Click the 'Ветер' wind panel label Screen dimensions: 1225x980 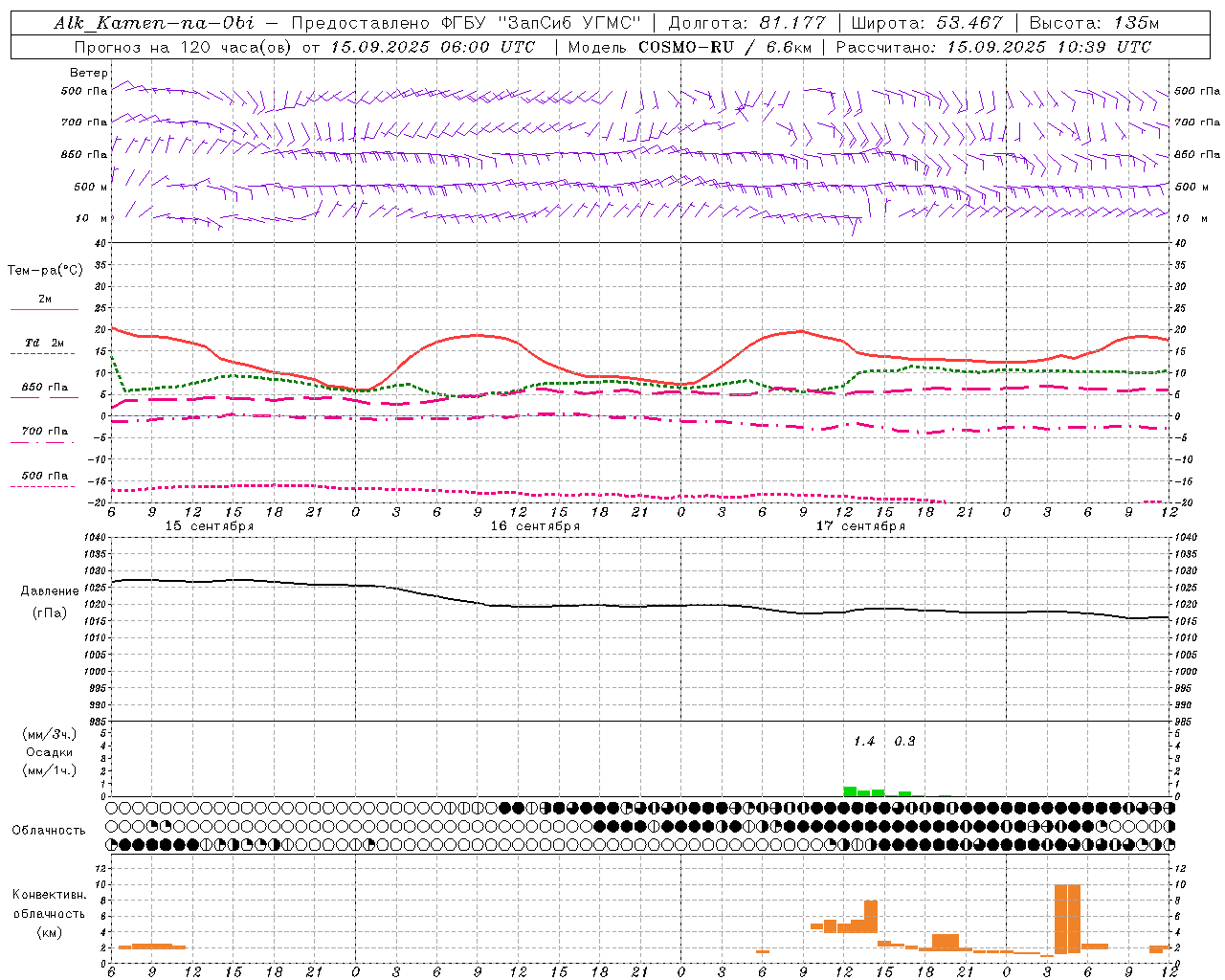(89, 73)
